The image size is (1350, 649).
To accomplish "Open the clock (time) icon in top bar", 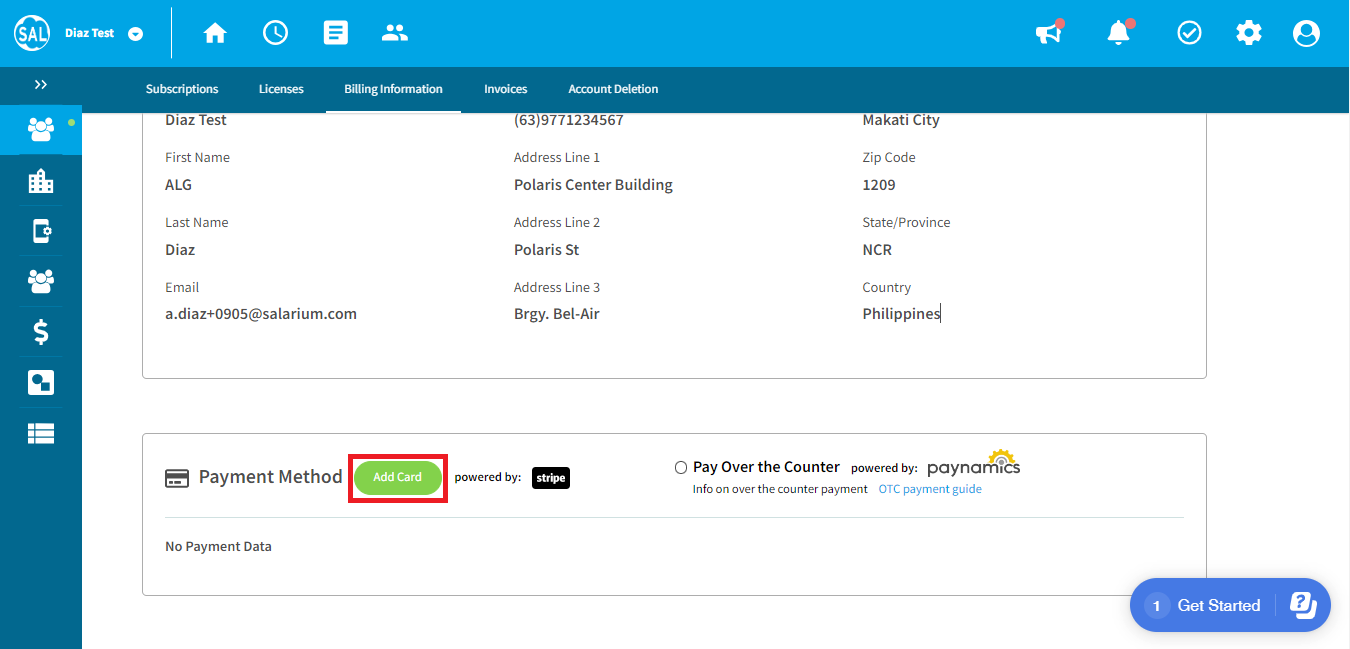I will tap(275, 33).
